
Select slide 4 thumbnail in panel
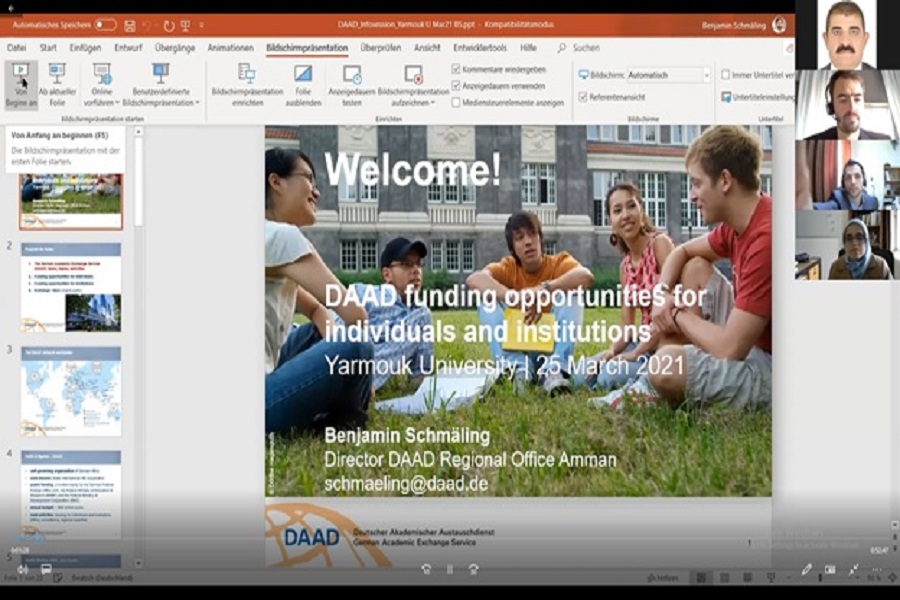pyautogui.click(x=71, y=495)
